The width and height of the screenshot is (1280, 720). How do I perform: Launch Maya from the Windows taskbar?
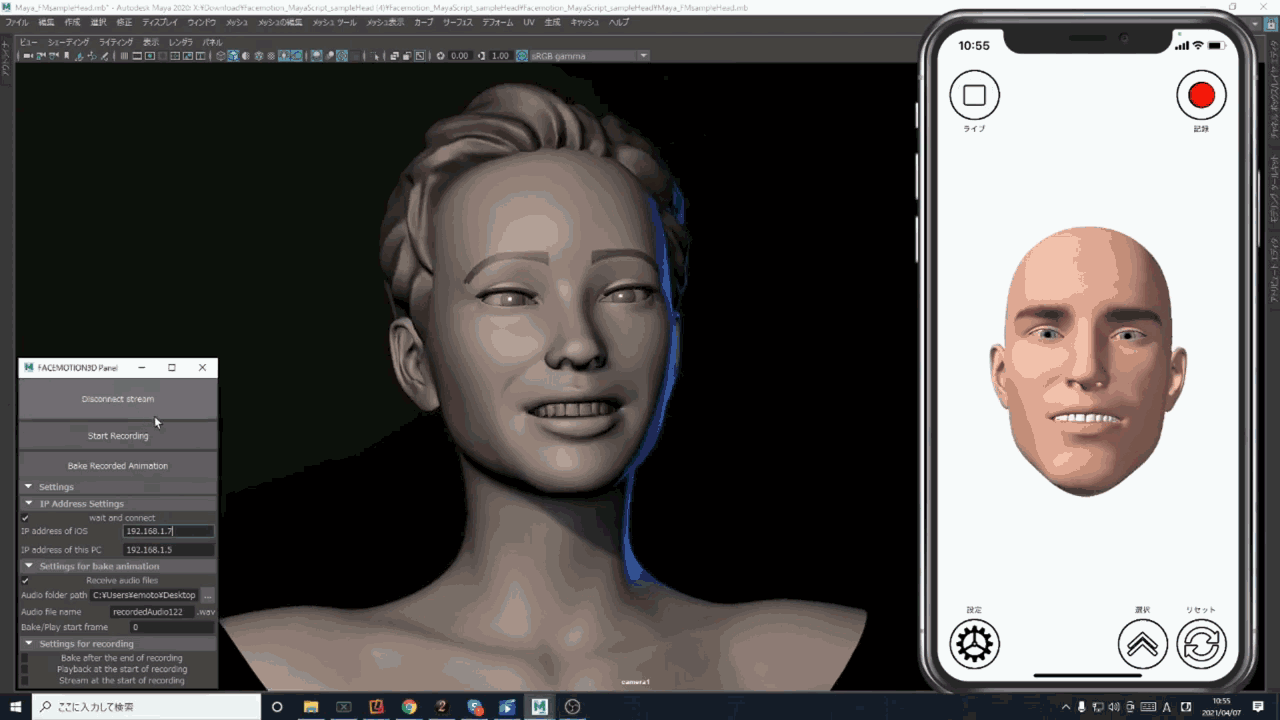tap(540, 706)
